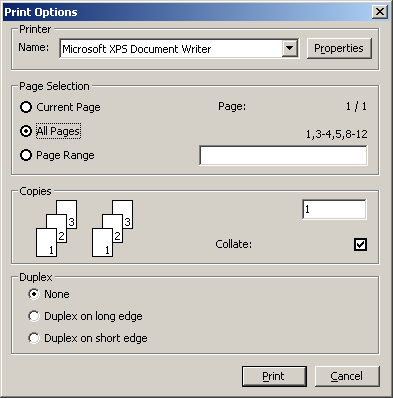Click the first collated pages illustration
Image resolution: width=393 pixels, height=398 pixels.
click(x=56, y=228)
